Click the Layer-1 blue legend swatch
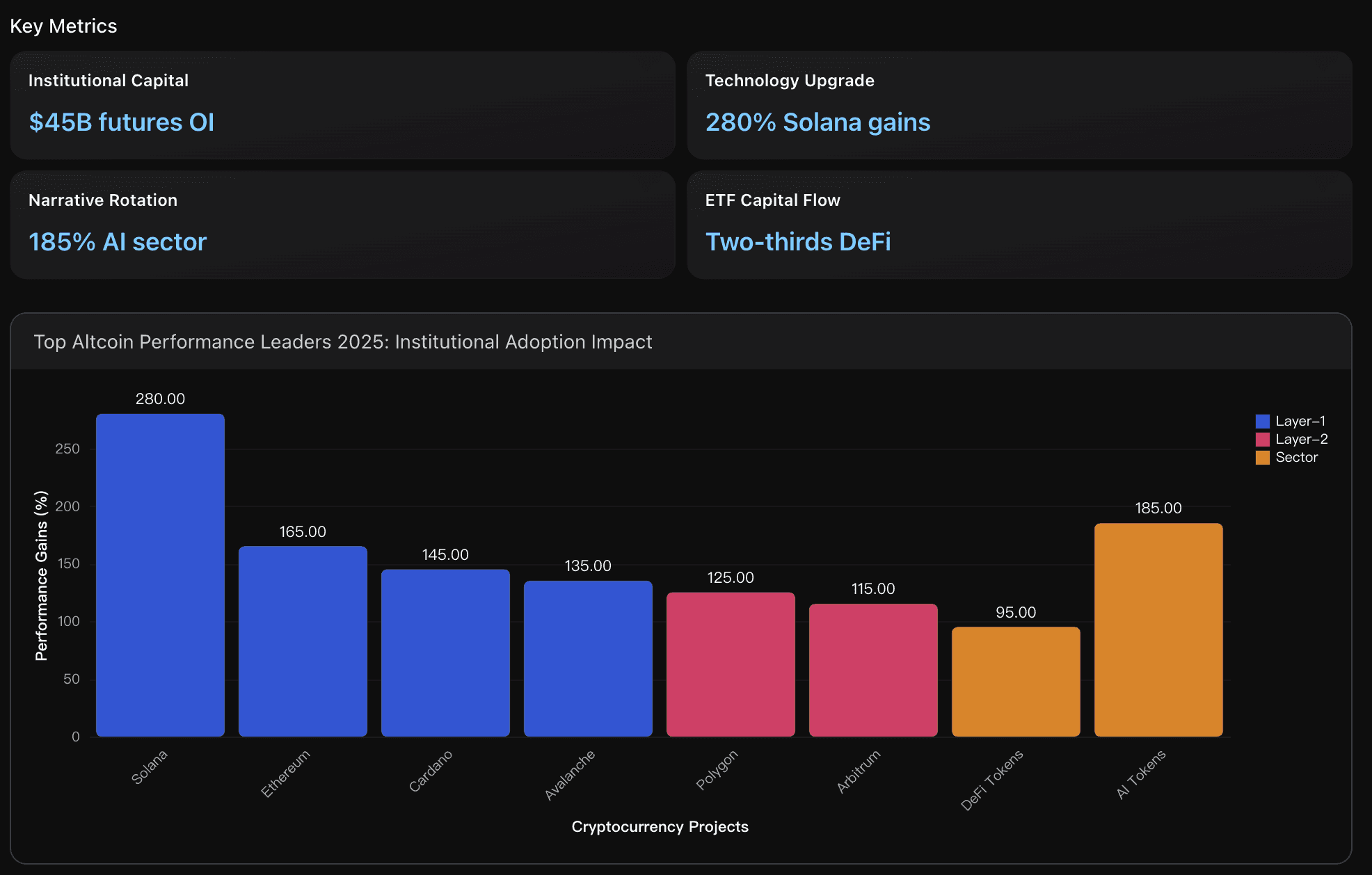The width and height of the screenshot is (1372, 875). point(1262,421)
